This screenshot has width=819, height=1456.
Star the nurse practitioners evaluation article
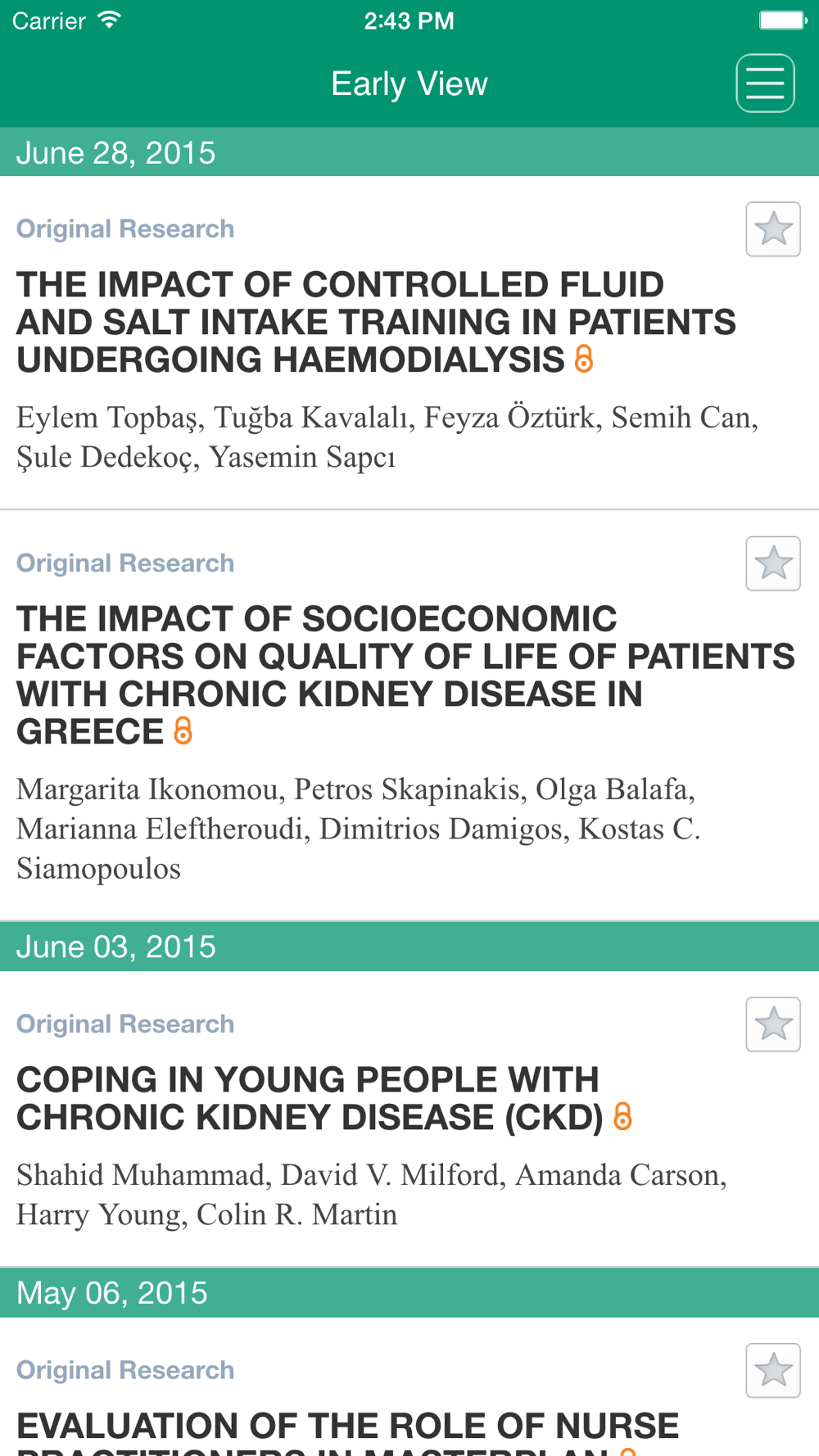point(773,1371)
